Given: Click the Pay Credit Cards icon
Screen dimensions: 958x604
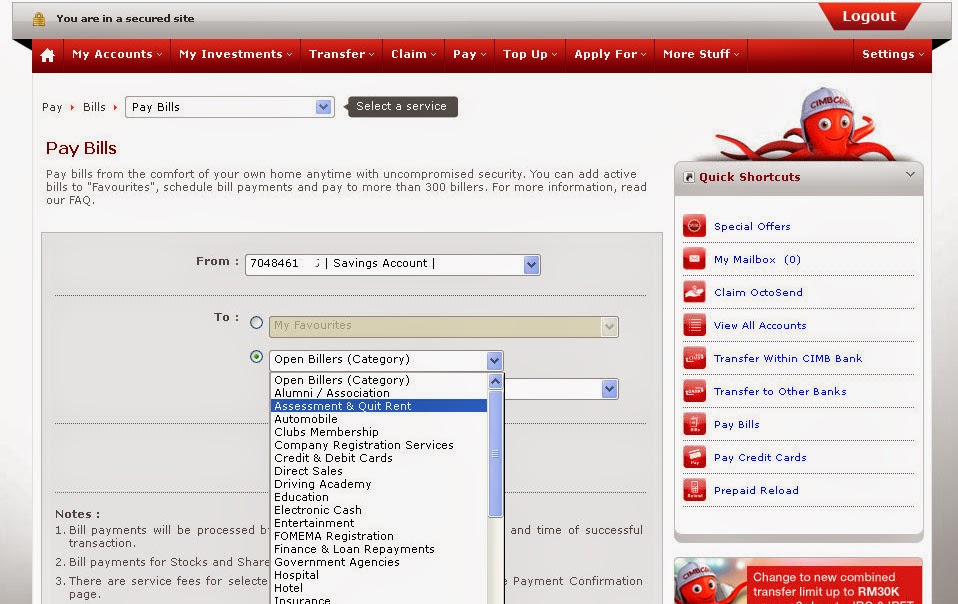Looking at the screenshot, I should point(694,457).
